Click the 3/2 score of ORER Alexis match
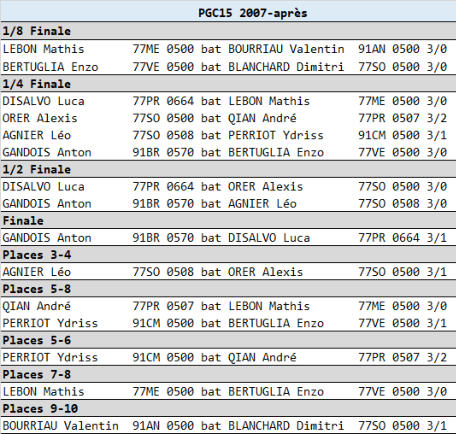The width and height of the screenshot is (456, 434). pos(436,118)
